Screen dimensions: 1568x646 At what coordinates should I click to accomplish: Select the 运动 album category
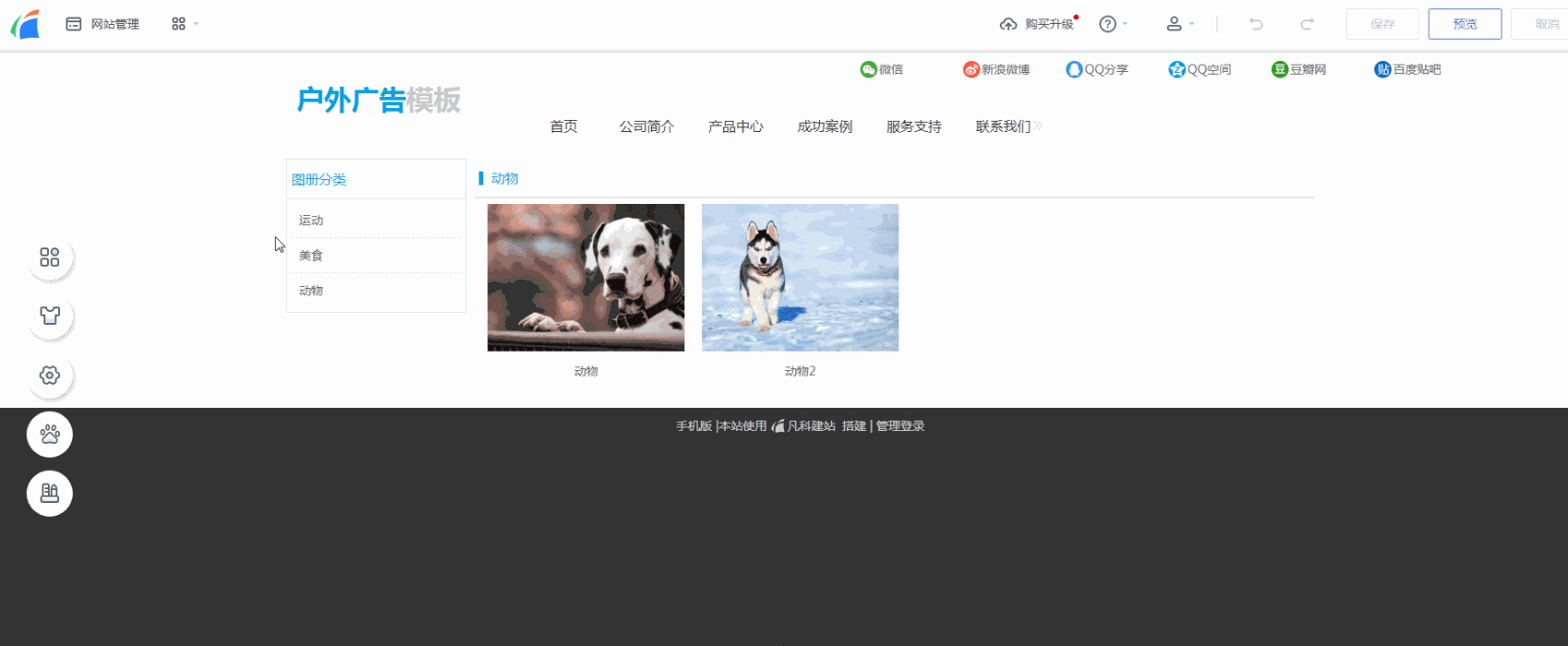(311, 221)
